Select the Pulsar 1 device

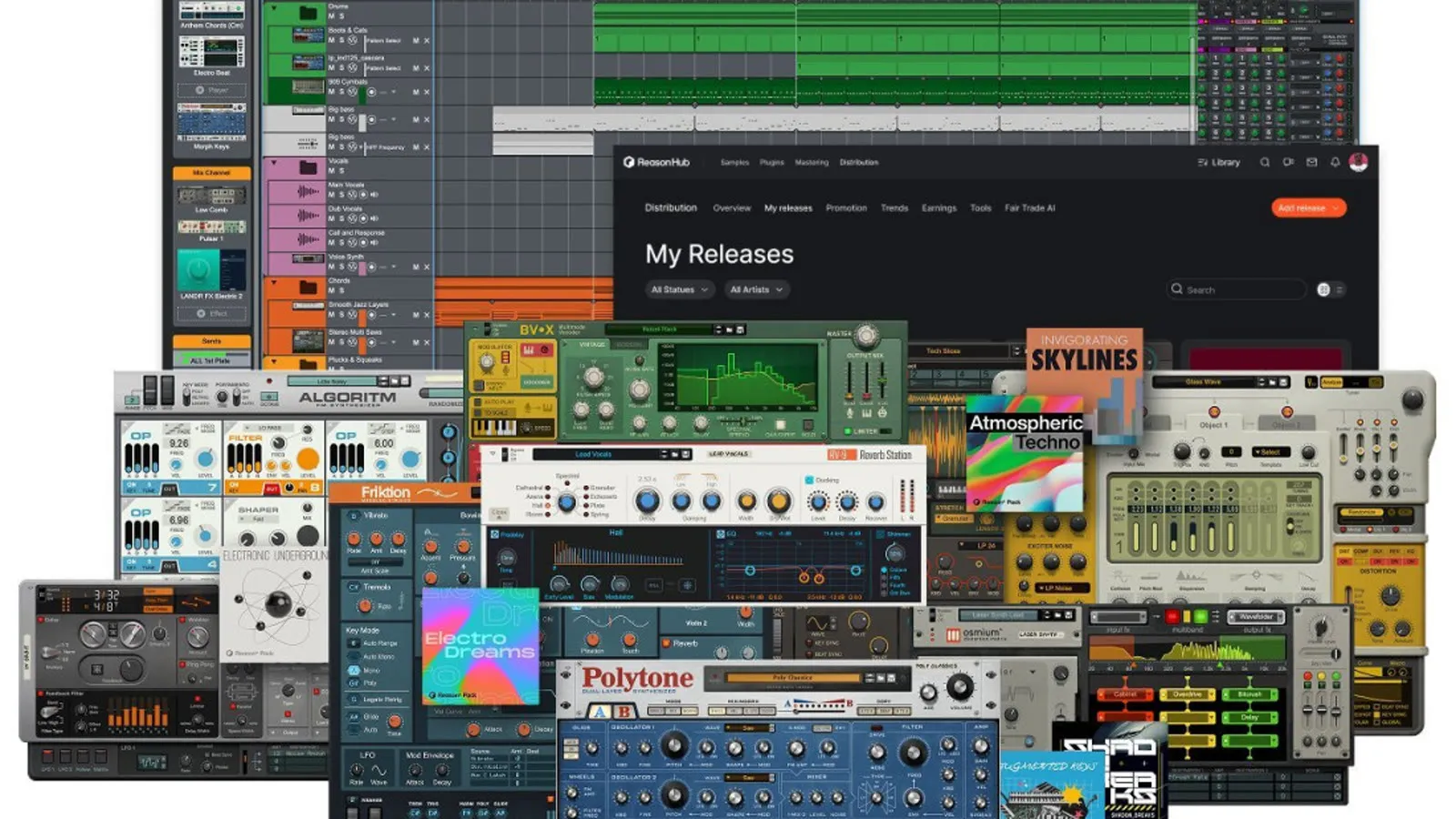click(x=211, y=226)
